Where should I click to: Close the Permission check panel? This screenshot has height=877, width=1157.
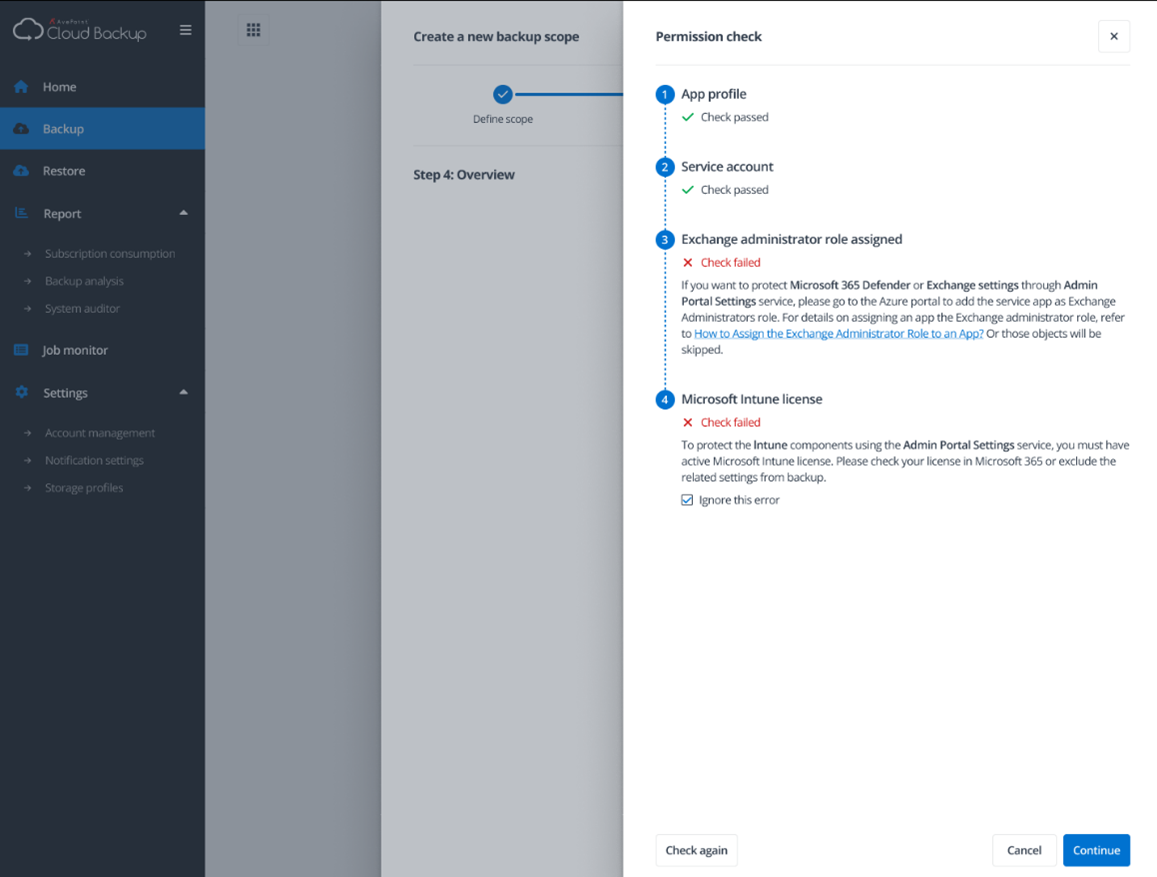tap(1113, 36)
